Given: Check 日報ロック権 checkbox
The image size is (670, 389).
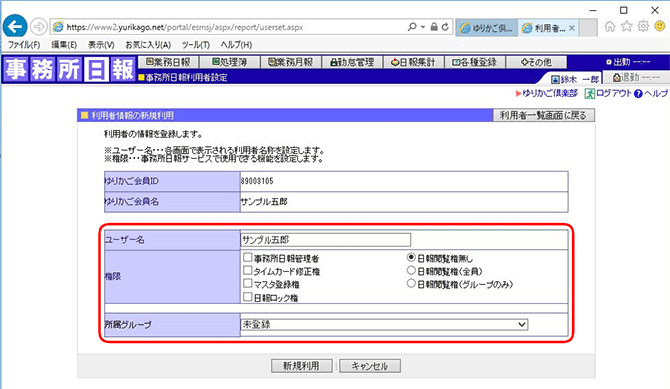Looking at the screenshot, I should coord(247,297).
